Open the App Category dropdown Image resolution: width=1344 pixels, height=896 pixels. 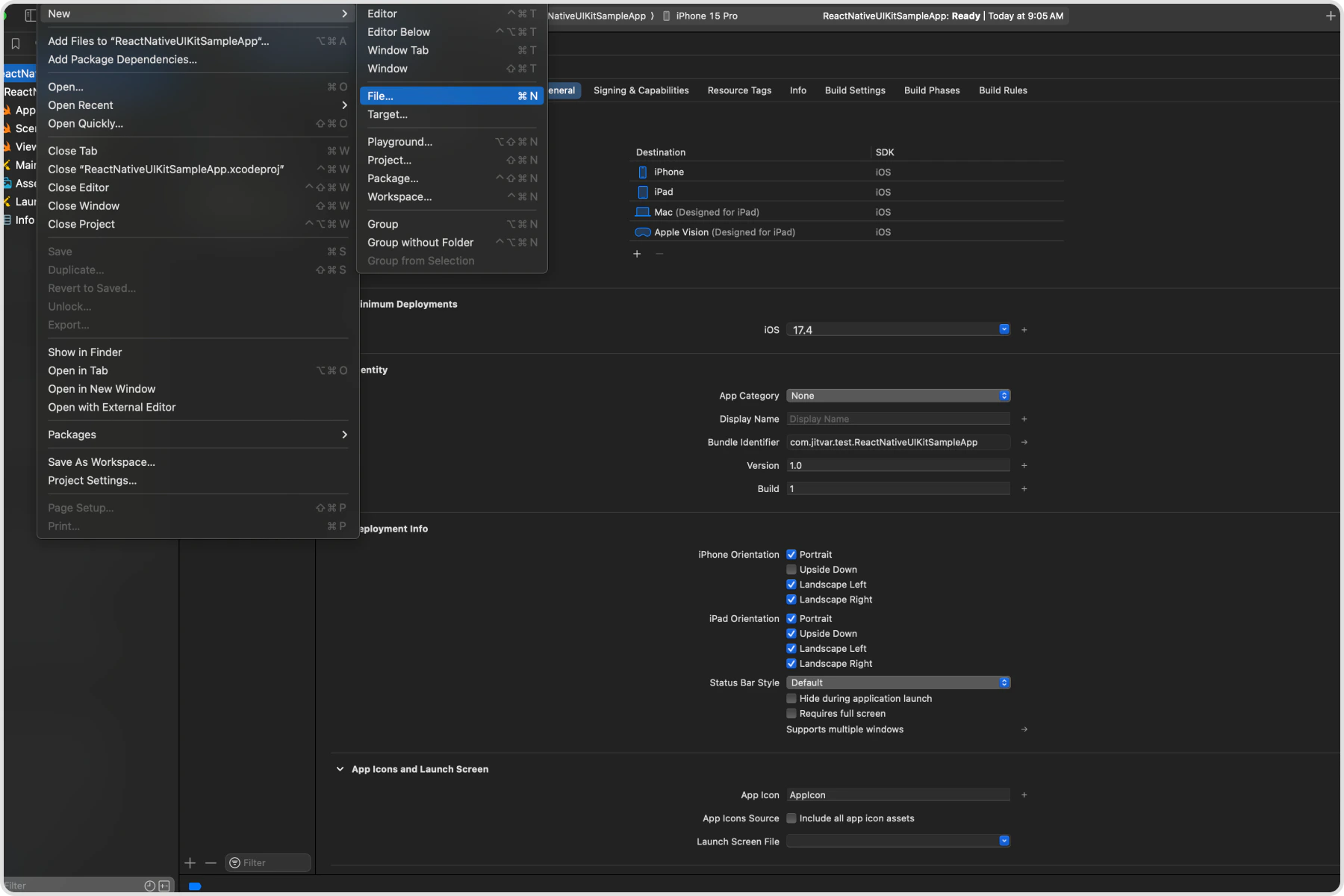click(x=1003, y=396)
